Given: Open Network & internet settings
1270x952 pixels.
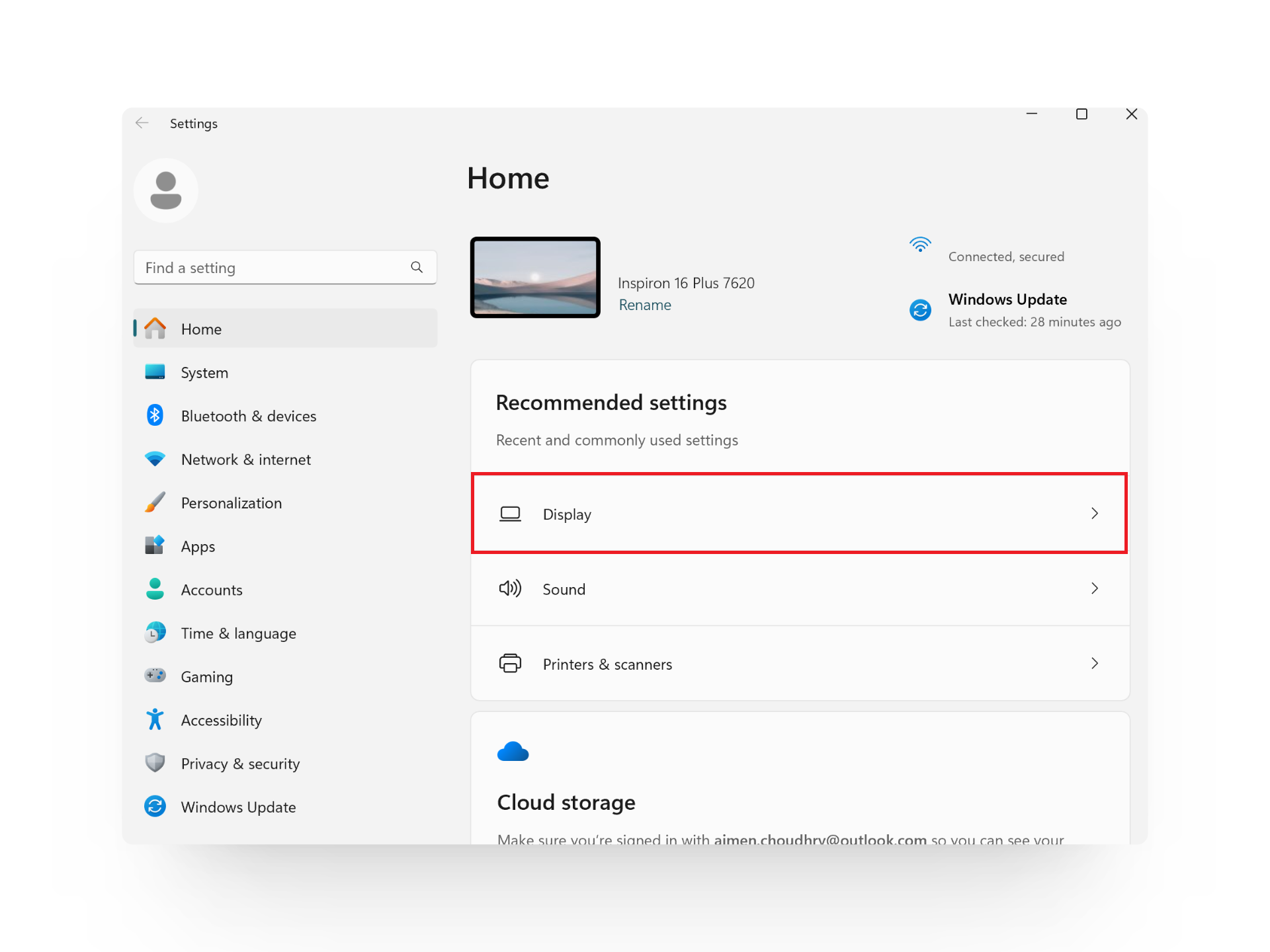Looking at the screenshot, I should click(x=245, y=459).
